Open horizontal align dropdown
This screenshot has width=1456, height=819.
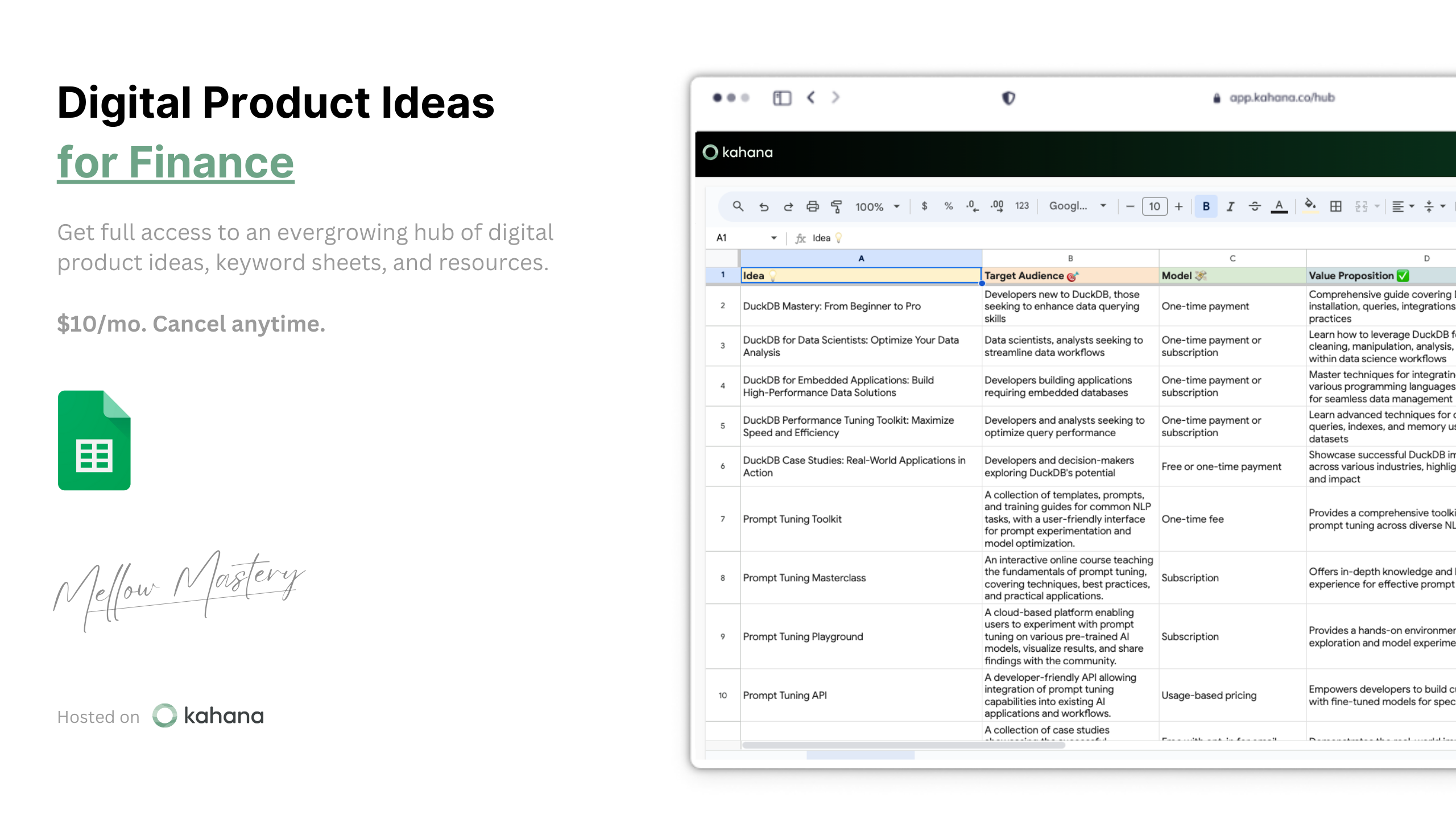[x=1403, y=206]
